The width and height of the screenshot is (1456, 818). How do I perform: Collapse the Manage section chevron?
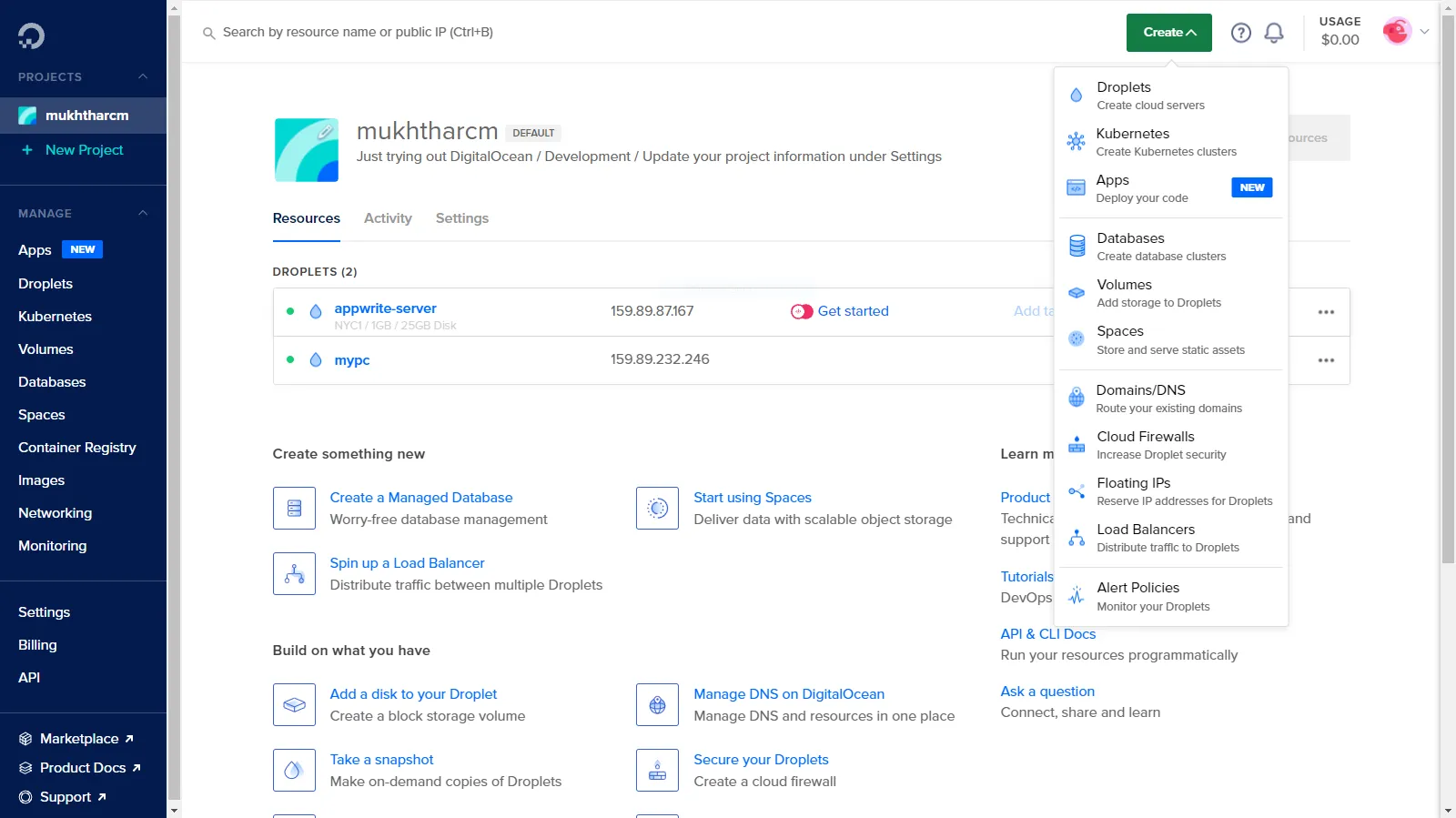pyautogui.click(x=143, y=214)
